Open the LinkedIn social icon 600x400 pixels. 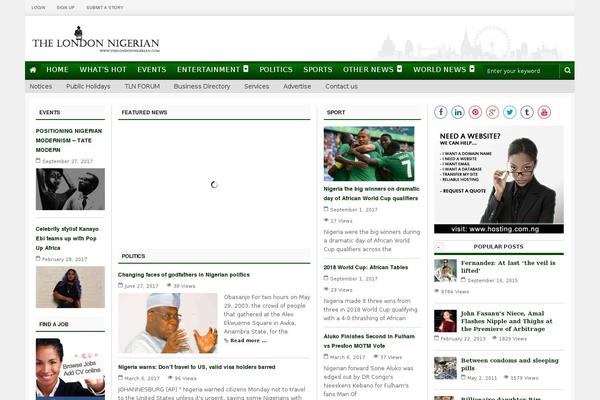[x=458, y=112]
